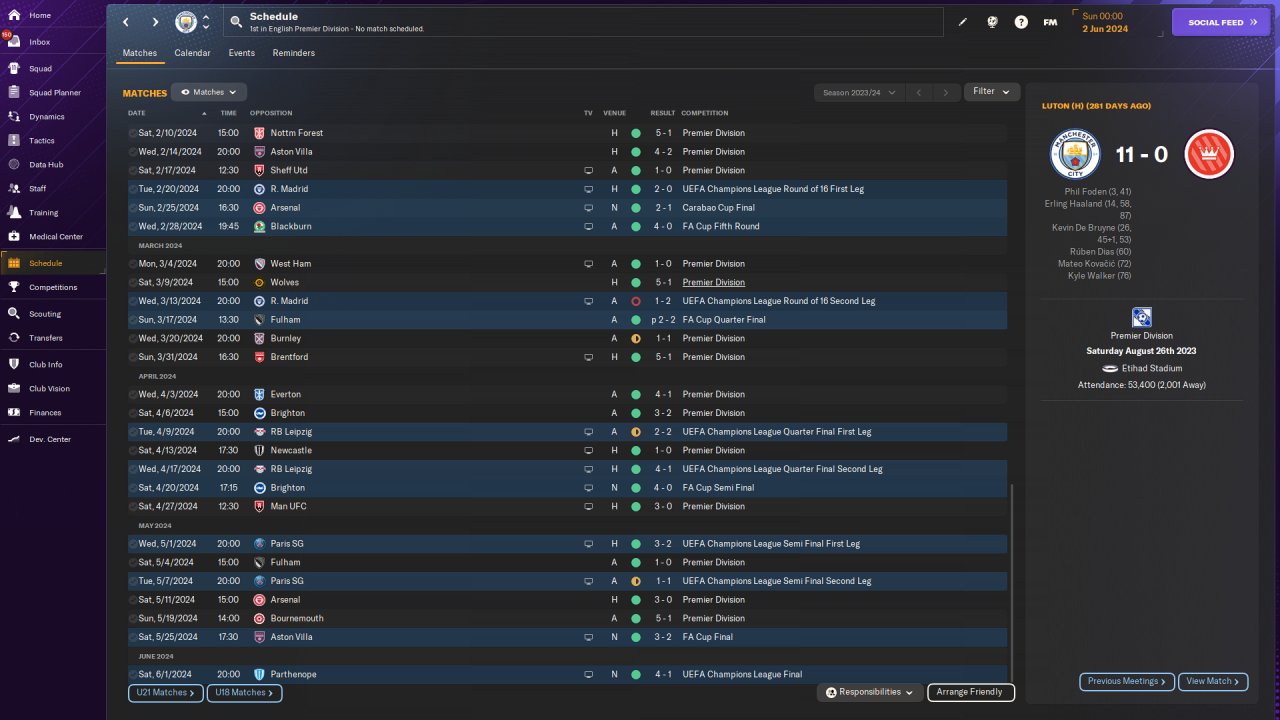
Task: Click the Luton badge in the match summary panel
Action: point(1209,154)
